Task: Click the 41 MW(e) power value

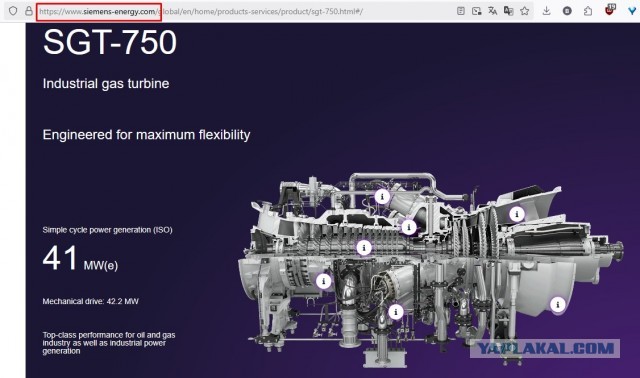Action: [80, 258]
